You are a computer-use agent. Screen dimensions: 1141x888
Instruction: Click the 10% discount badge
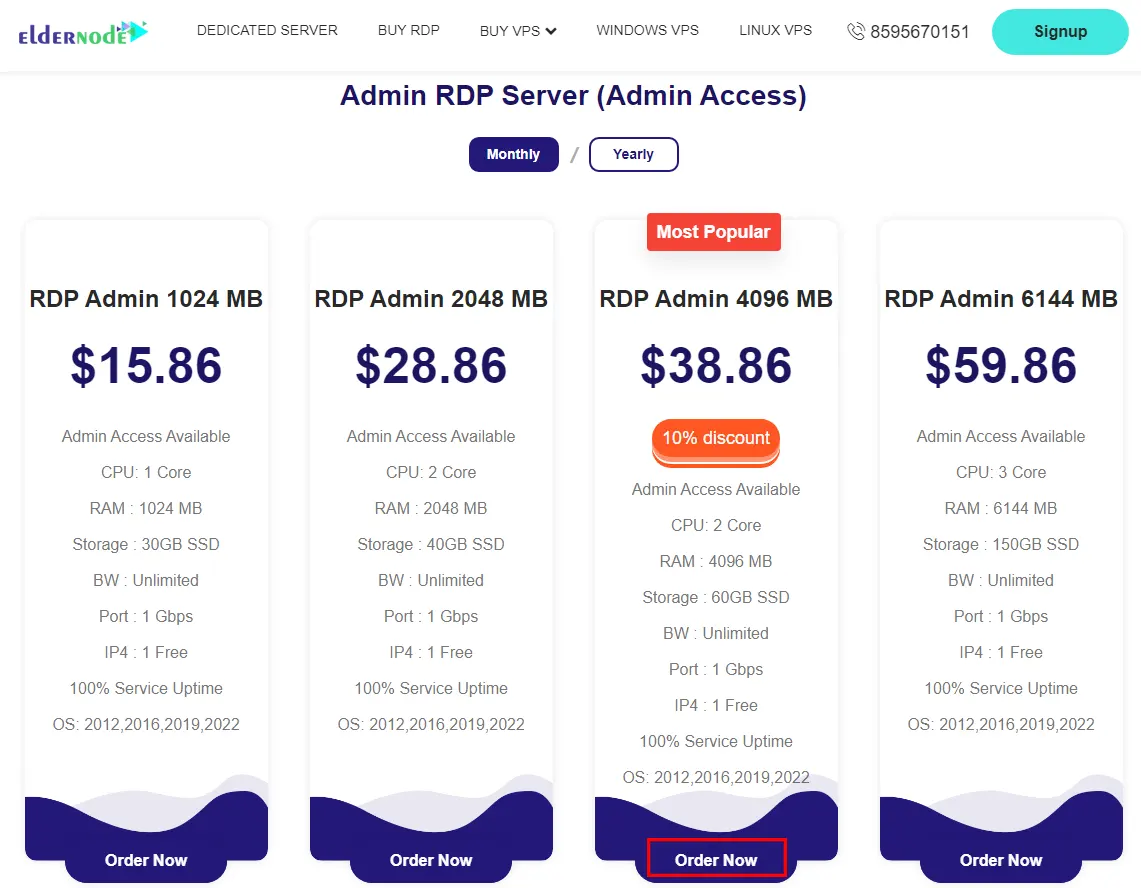[716, 438]
